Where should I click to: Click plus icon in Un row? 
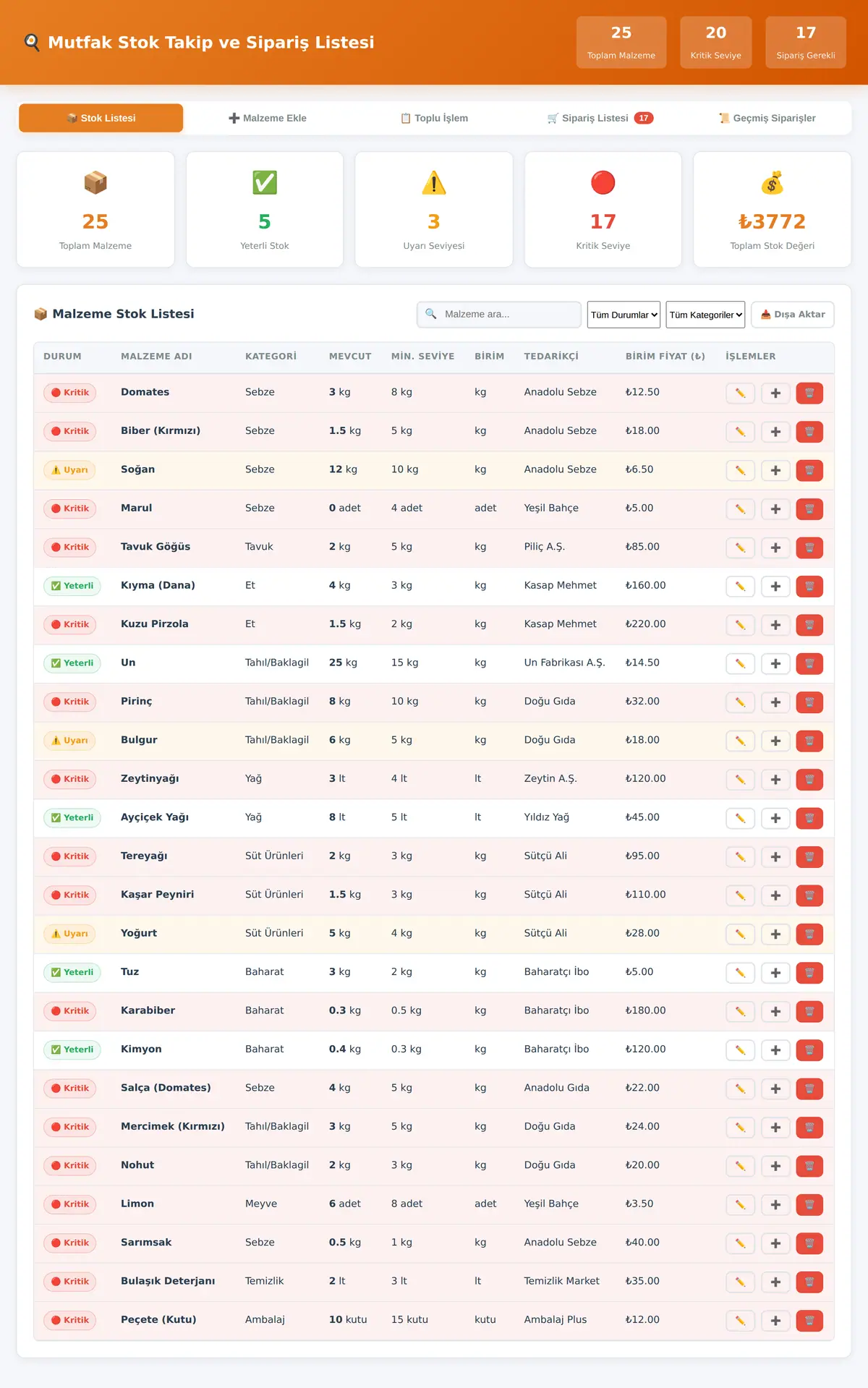tap(775, 664)
